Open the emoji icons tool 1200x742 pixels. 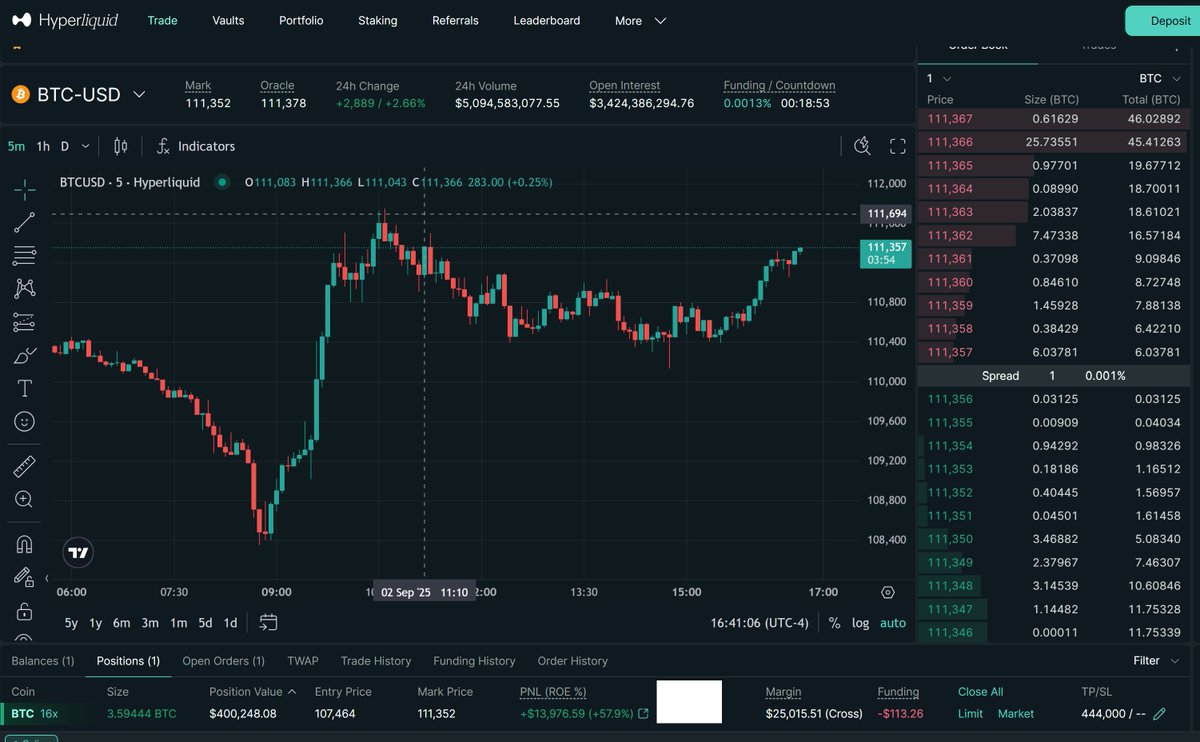tap(25, 421)
